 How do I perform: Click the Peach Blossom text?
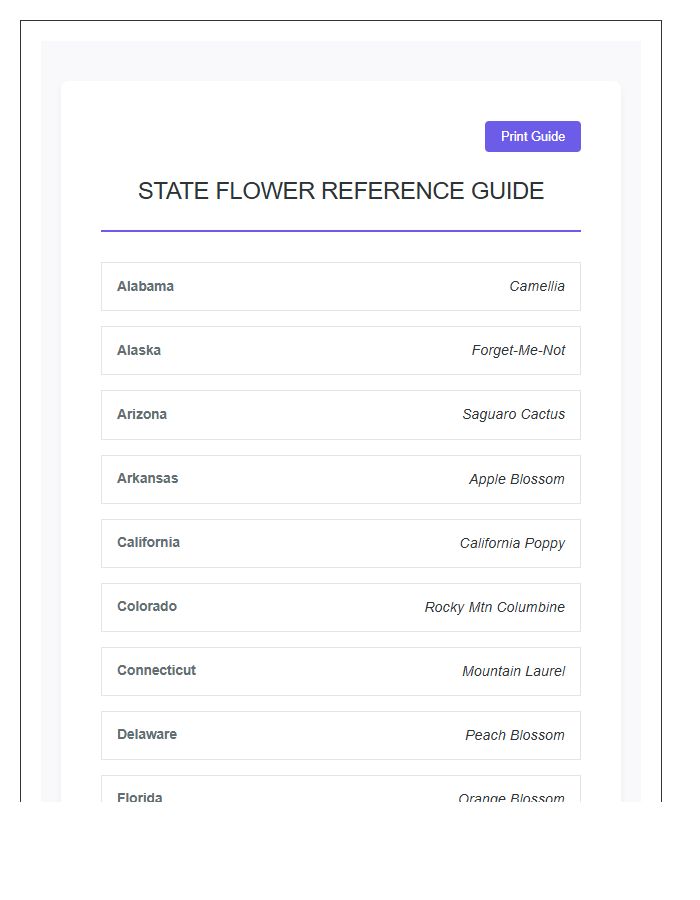point(515,735)
